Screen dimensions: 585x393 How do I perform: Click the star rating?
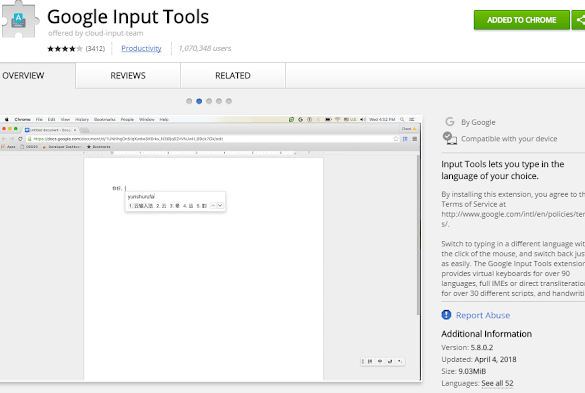65,49
